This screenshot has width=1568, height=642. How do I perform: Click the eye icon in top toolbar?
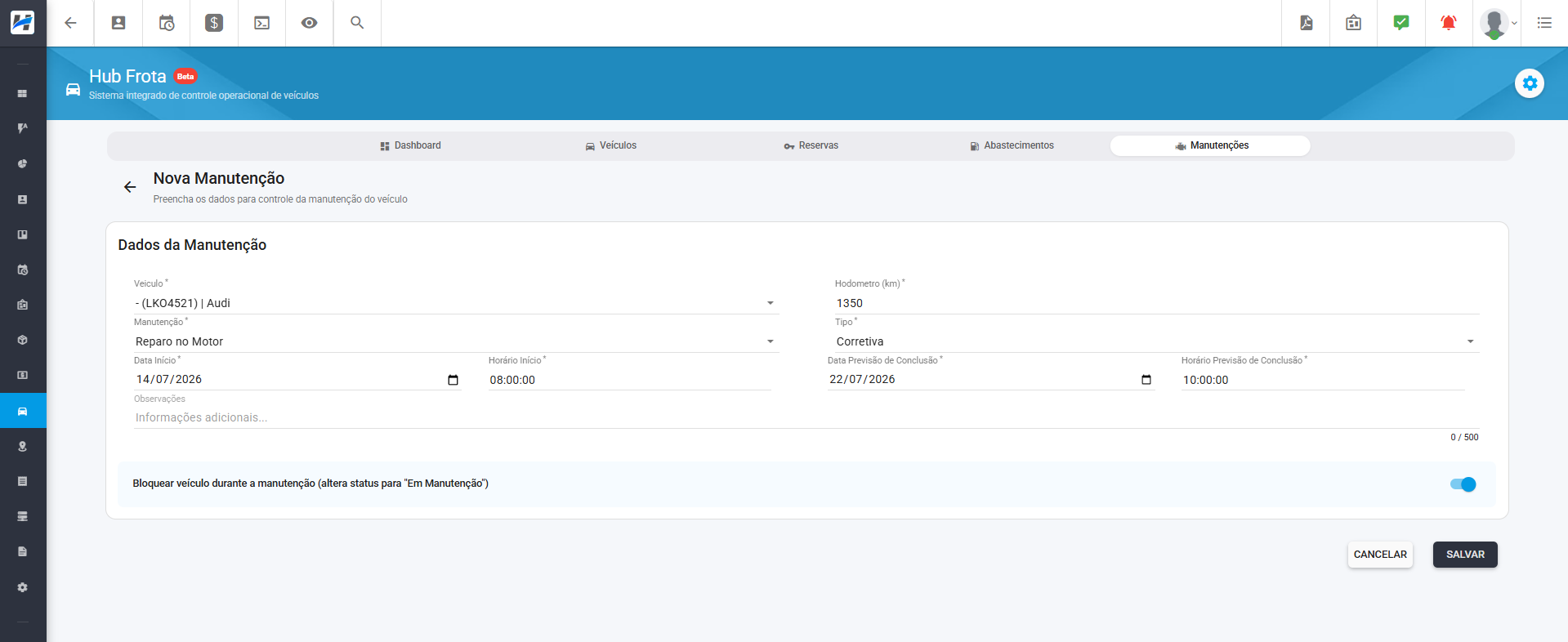tap(309, 23)
